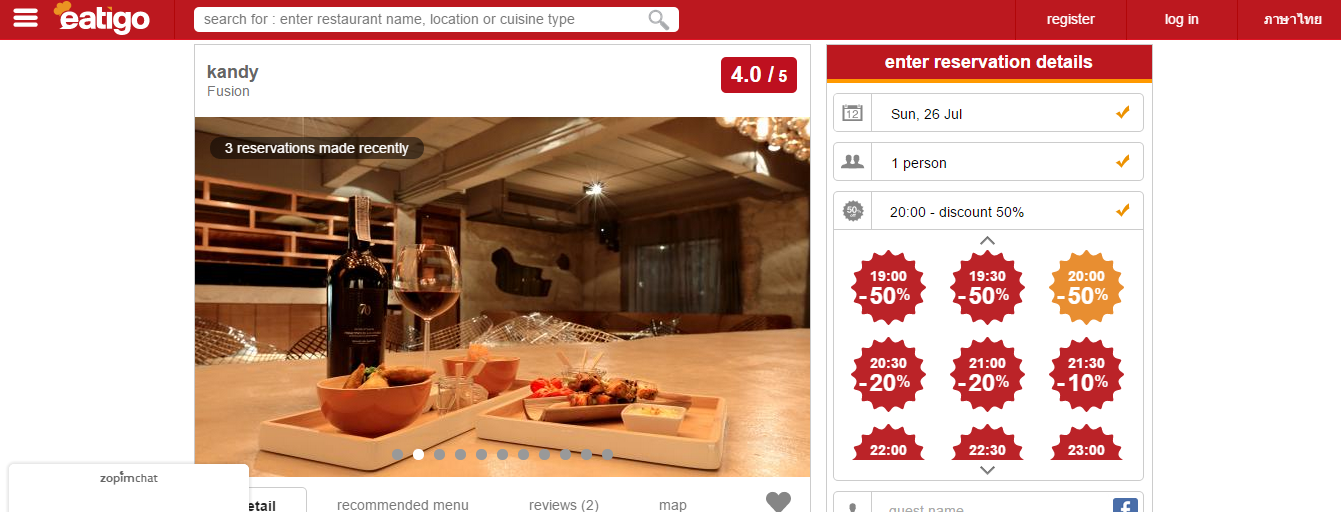Open the hamburger menu icon
The width and height of the screenshot is (1341, 512).
[x=26, y=18]
